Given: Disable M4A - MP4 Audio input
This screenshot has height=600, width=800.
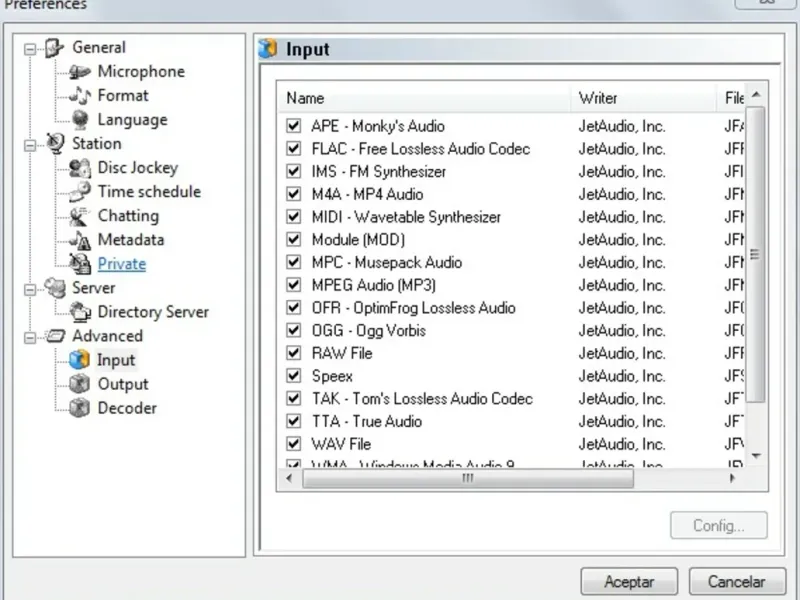Looking at the screenshot, I should pyautogui.click(x=293, y=194).
